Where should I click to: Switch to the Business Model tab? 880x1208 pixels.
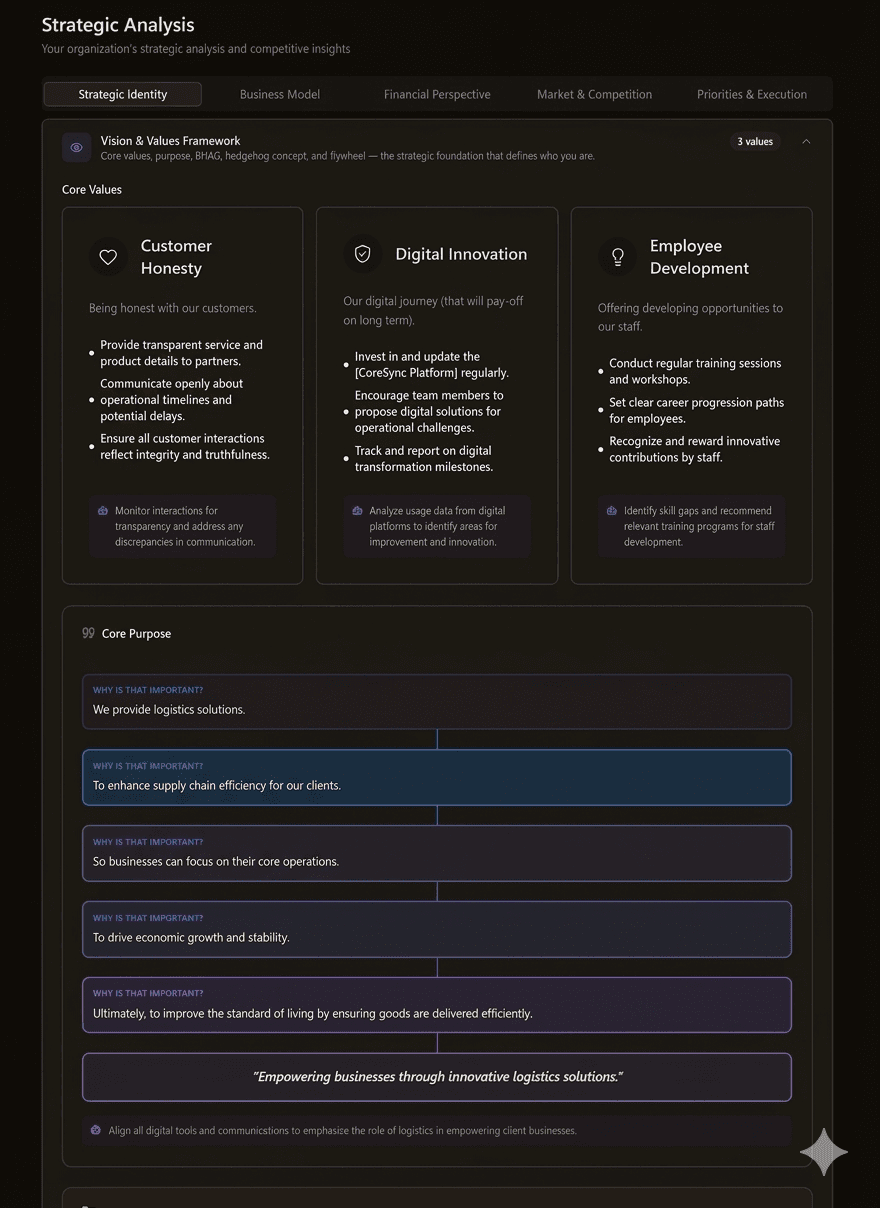(x=280, y=94)
